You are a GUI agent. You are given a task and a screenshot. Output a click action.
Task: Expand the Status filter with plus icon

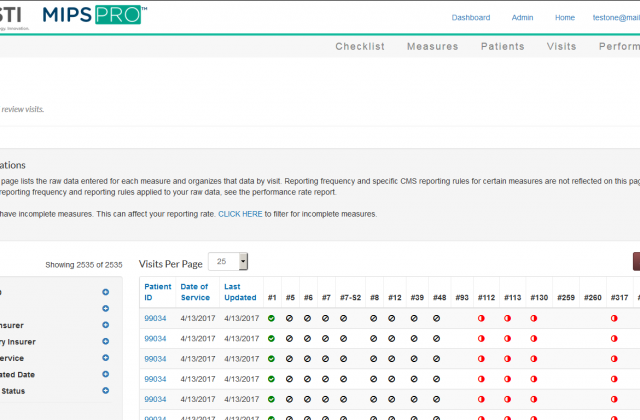point(105,390)
